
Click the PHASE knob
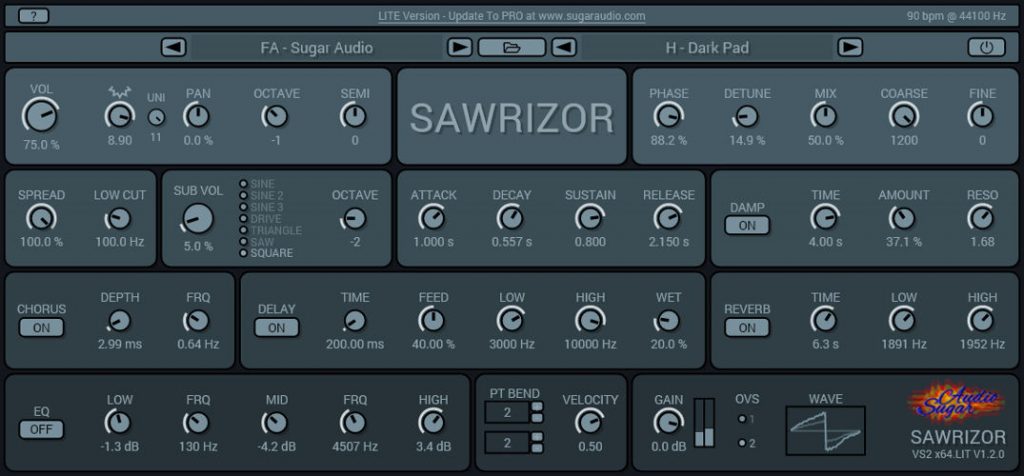pyautogui.click(x=668, y=116)
